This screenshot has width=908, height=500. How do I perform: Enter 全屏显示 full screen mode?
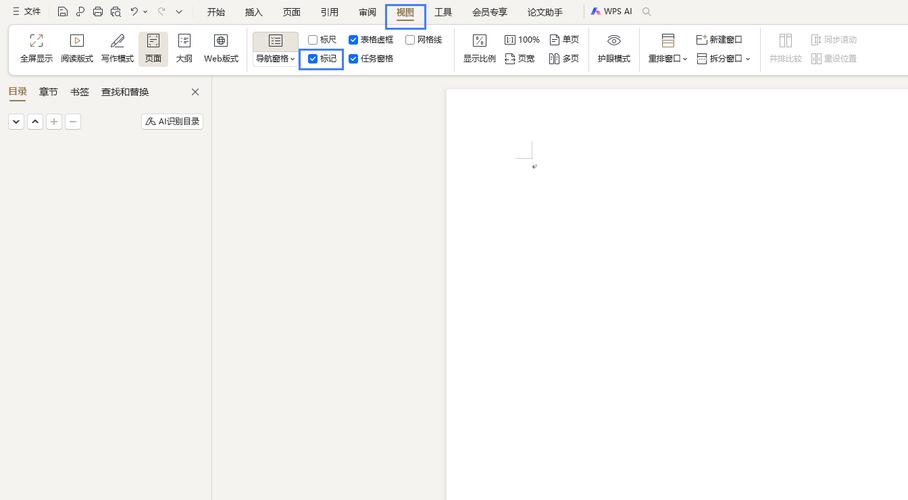[x=36, y=49]
